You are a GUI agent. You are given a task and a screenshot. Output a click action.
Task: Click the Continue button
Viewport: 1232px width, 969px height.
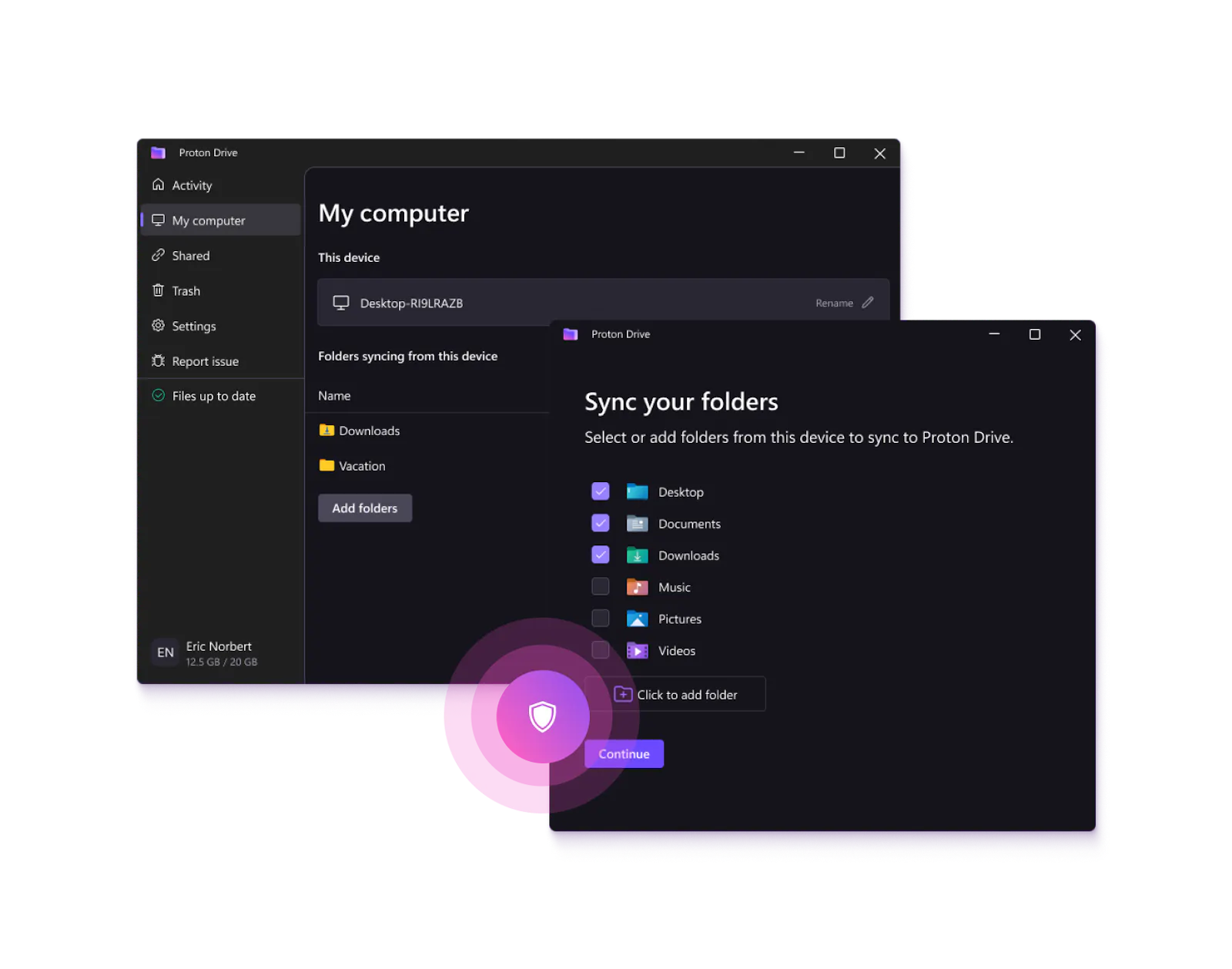(x=624, y=754)
